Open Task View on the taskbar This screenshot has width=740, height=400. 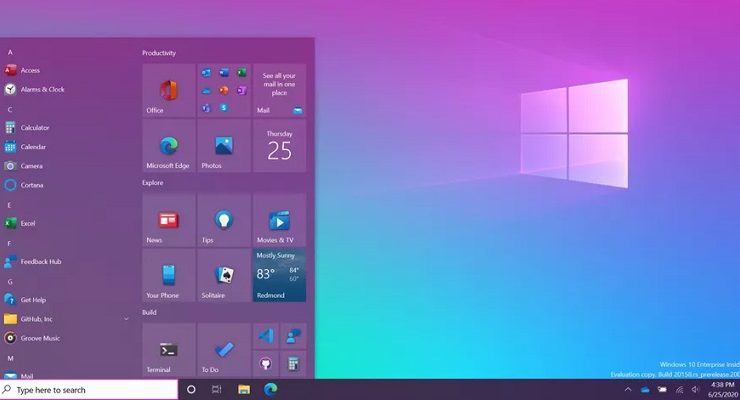click(217, 389)
